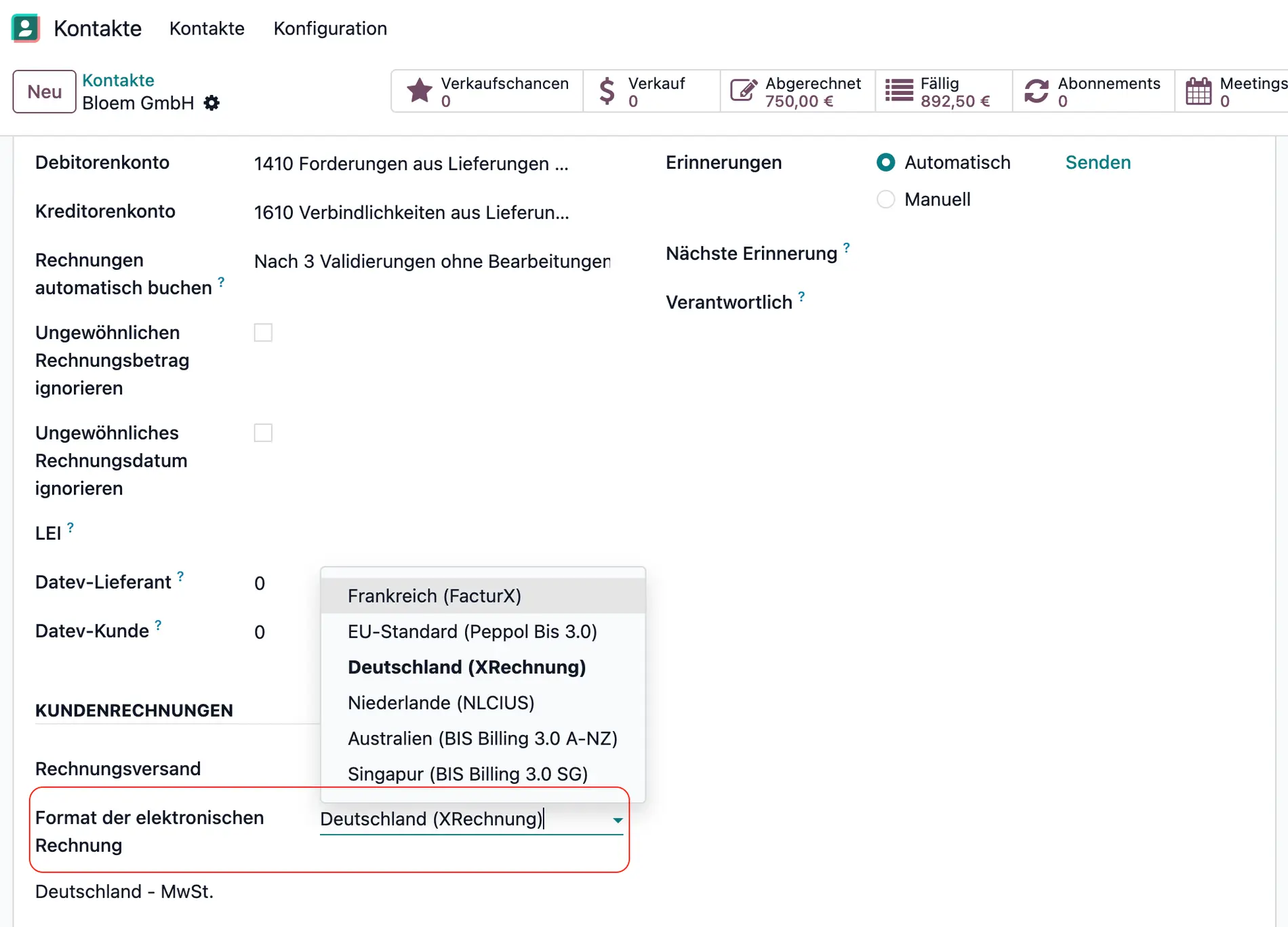Select Frankreich (FacturX) from the list
The height and width of the screenshot is (927, 1288).
pos(435,595)
